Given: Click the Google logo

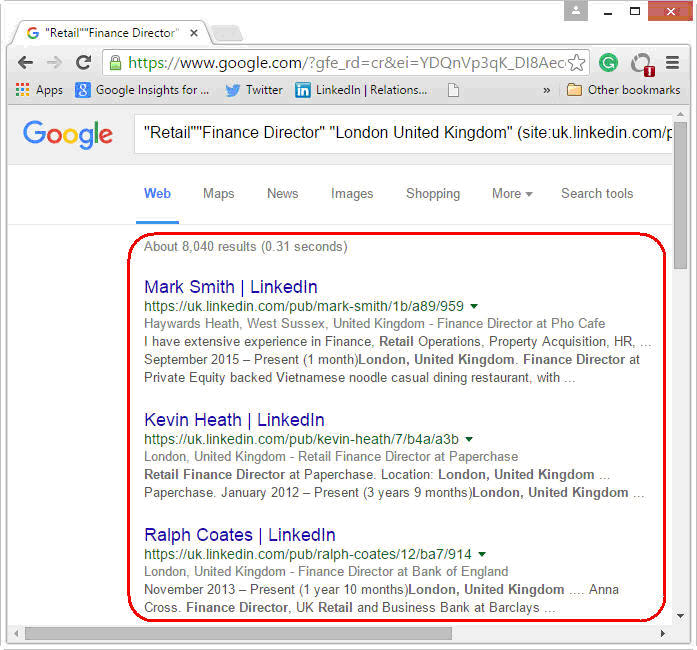Looking at the screenshot, I should point(68,134).
